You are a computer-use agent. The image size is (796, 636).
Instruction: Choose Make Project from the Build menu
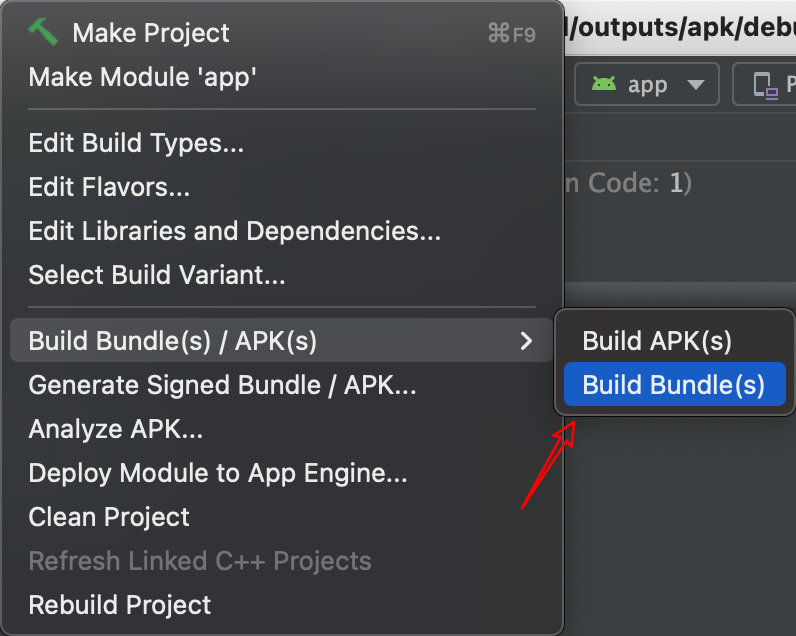[150, 33]
